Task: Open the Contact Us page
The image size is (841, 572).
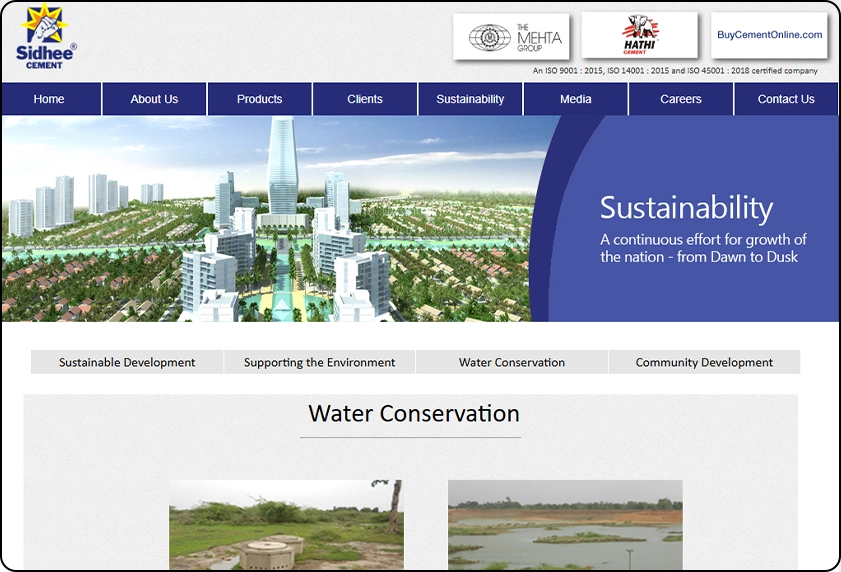Action: point(786,99)
